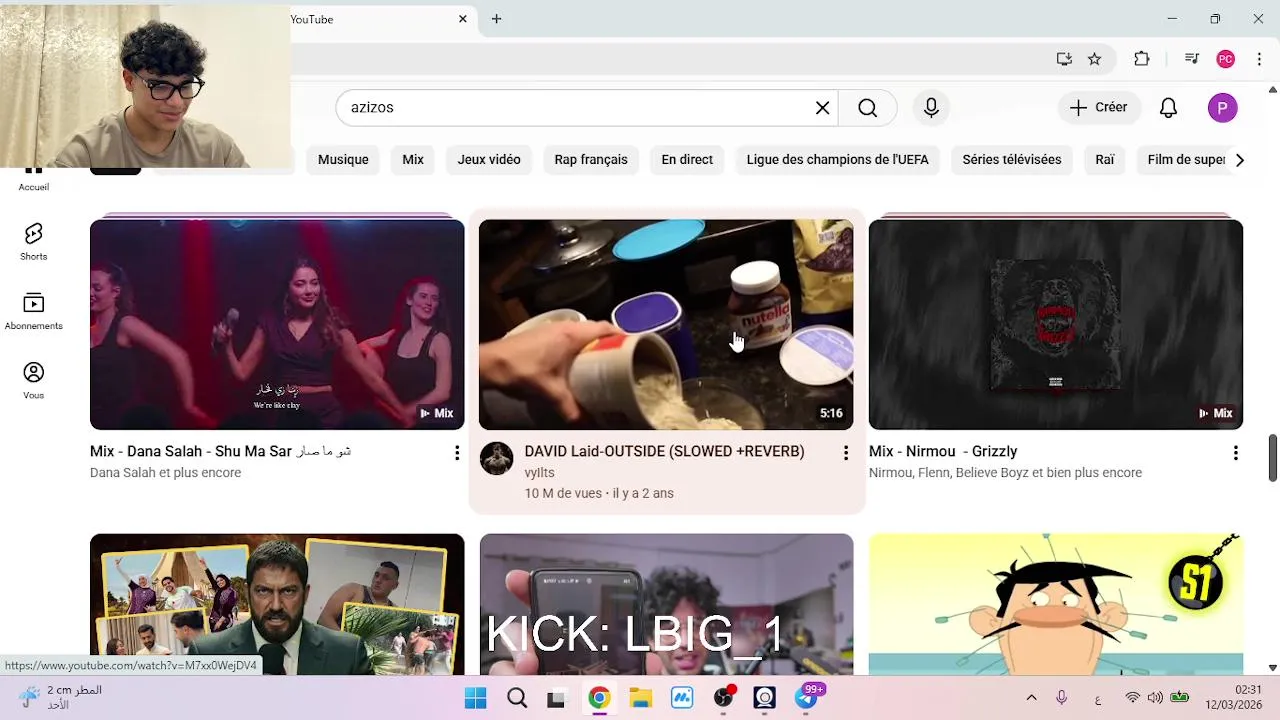Screen dimensions: 1280x720
Task: Open the Chrome profile icon
Action: [x=1225, y=59]
